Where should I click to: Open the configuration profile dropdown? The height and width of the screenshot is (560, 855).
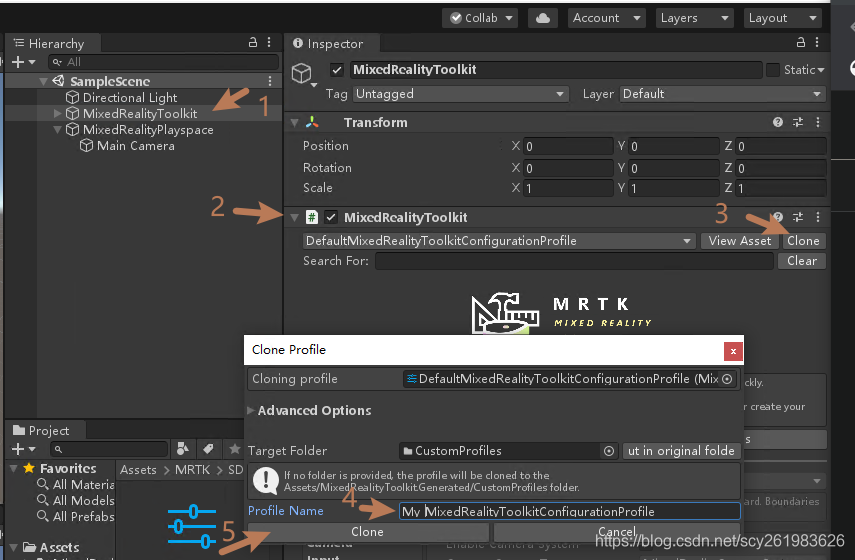[499, 241]
